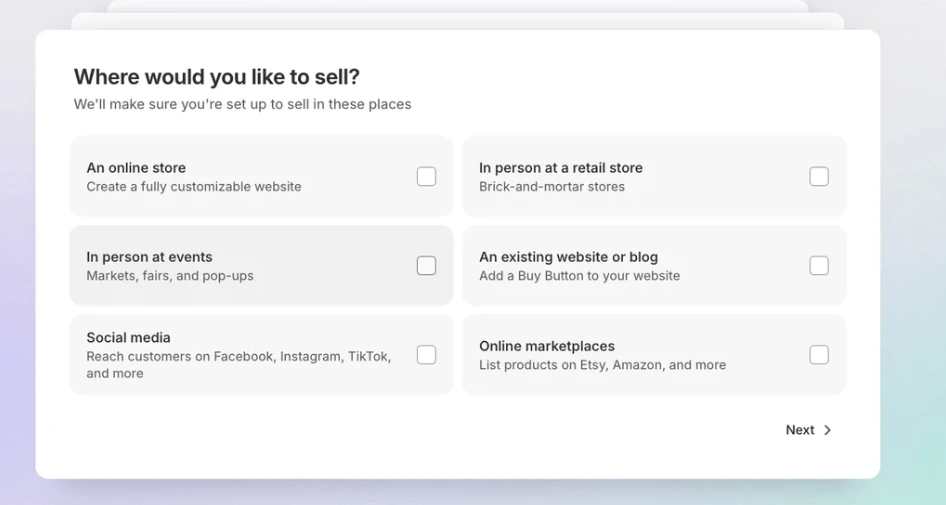Click 'An existing website or blog' title
The image size is (946, 505).
click(x=568, y=257)
